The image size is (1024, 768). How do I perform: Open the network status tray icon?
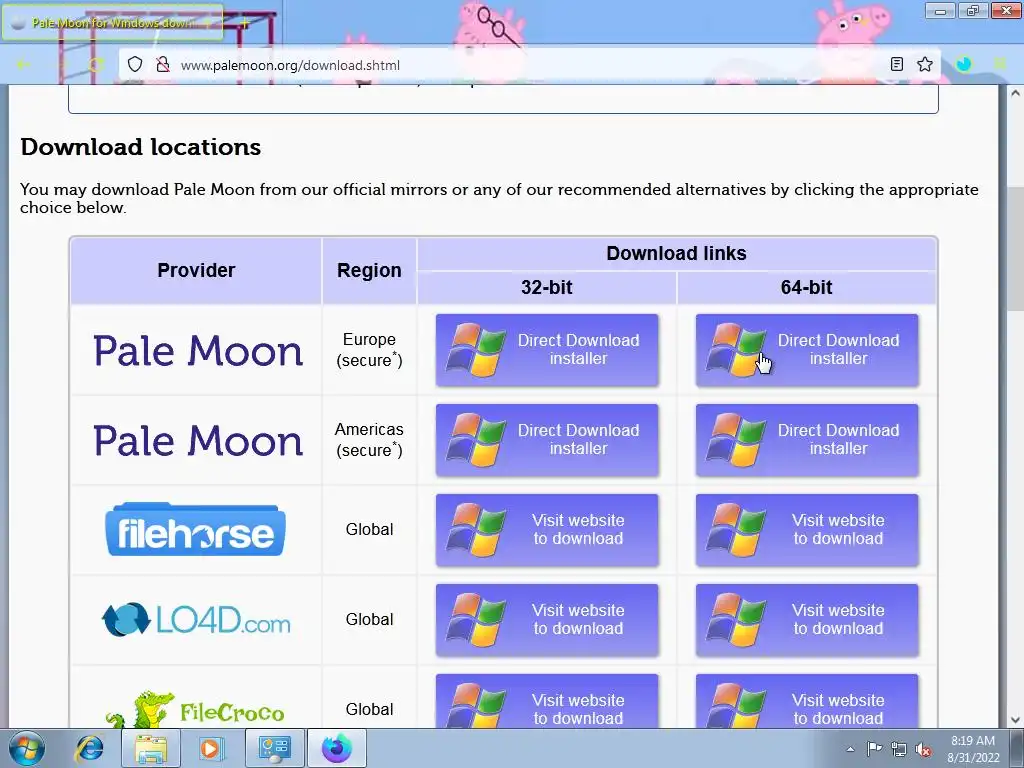(x=899, y=749)
